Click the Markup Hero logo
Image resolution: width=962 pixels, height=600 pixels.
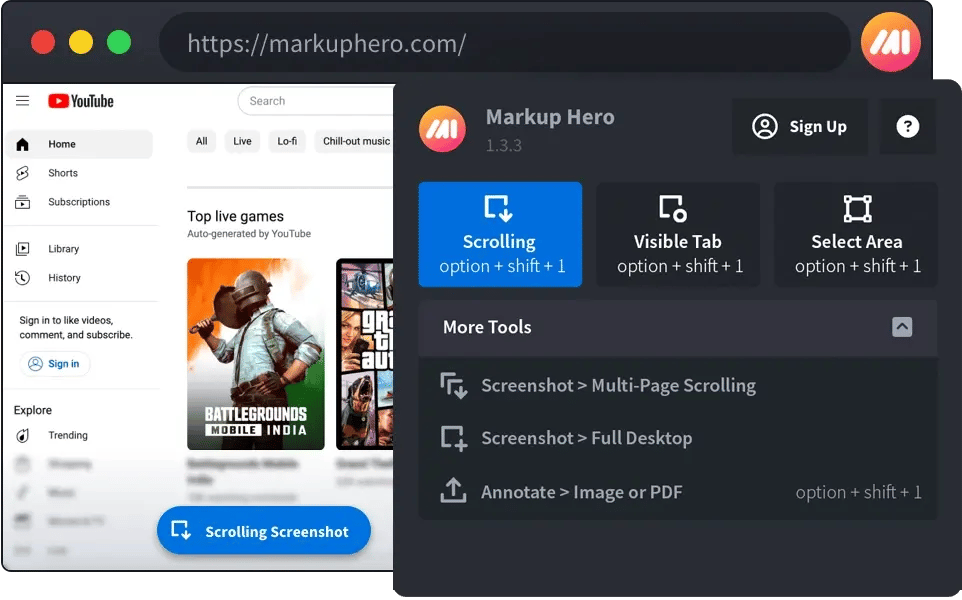point(442,128)
